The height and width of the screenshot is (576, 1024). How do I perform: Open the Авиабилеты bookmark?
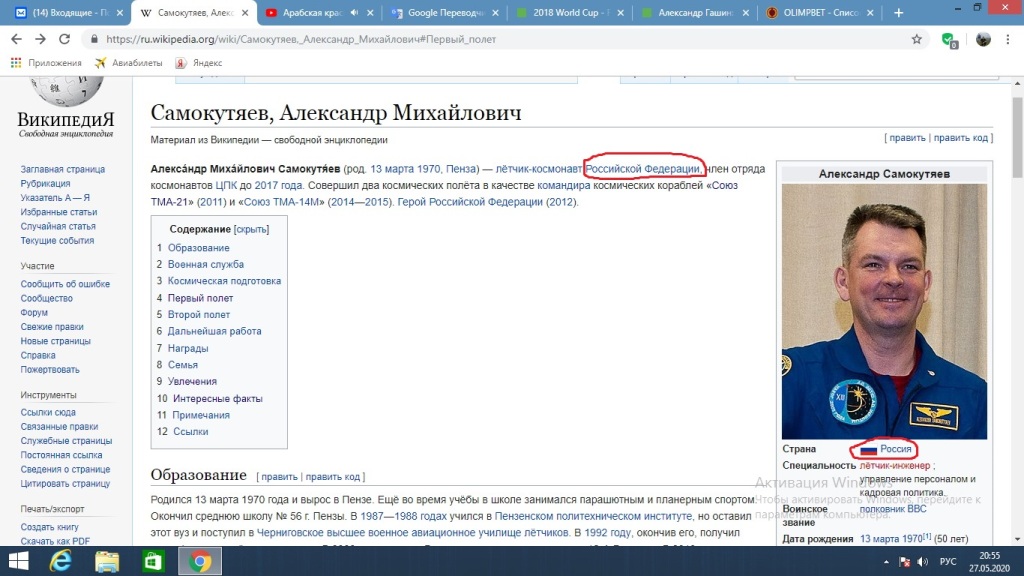(x=129, y=63)
